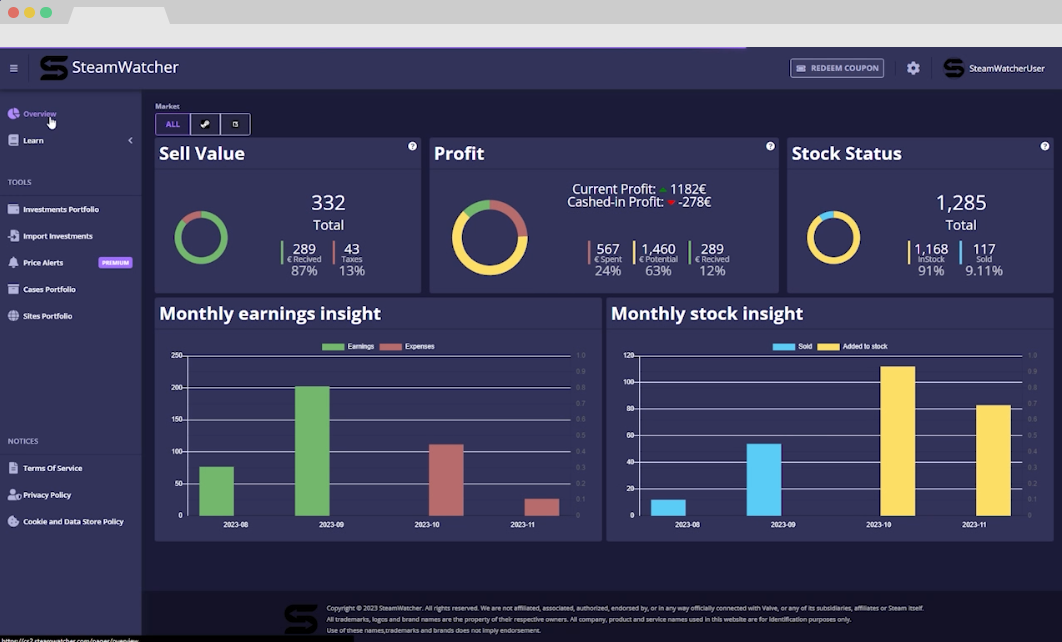Click the Learn book icon

(14, 140)
